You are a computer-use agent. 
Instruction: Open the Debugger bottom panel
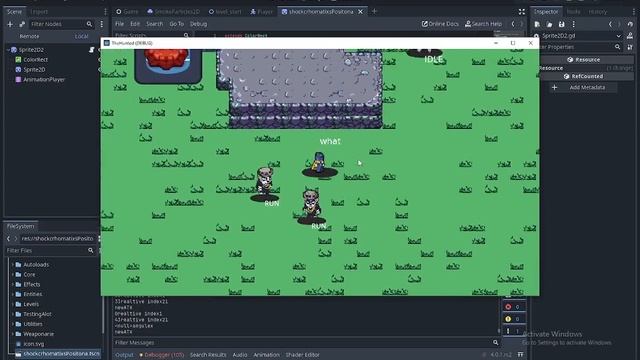(x=162, y=355)
